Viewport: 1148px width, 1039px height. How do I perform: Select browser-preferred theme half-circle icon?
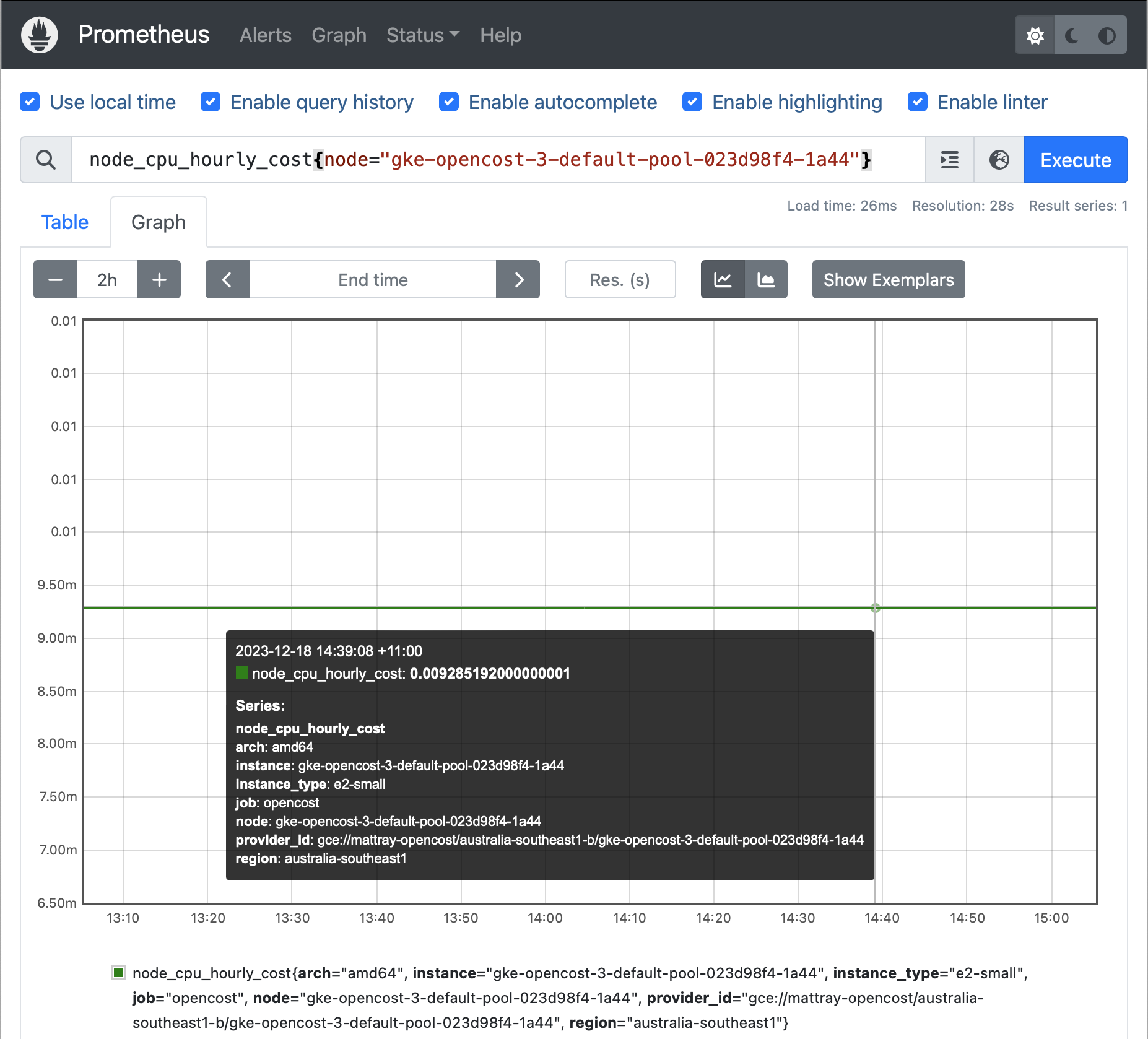pos(1107,35)
